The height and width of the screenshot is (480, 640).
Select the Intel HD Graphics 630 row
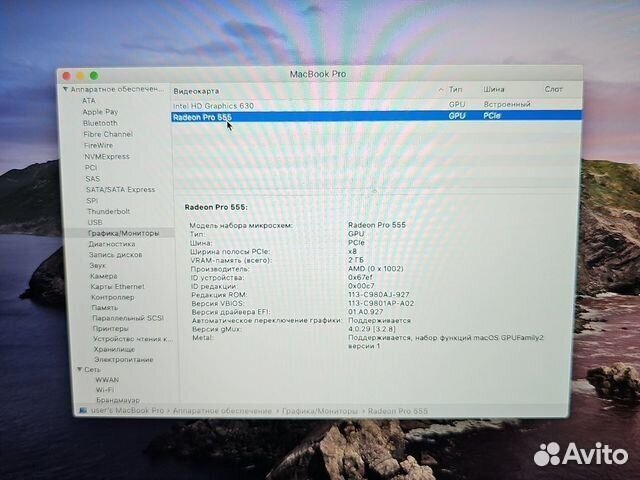(x=376, y=105)
